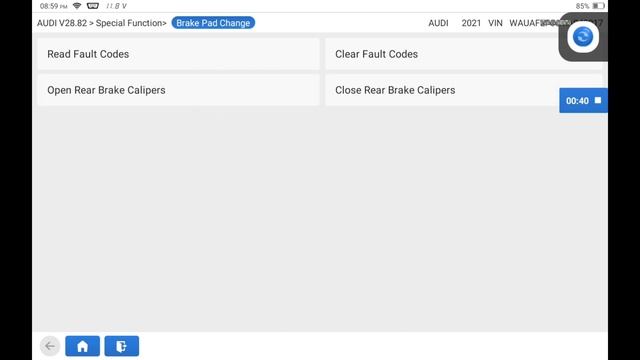Choose Open Rear Brake Calipers
Image resolution: width=640 pixels, height=360 pixels.
point(179,90)
